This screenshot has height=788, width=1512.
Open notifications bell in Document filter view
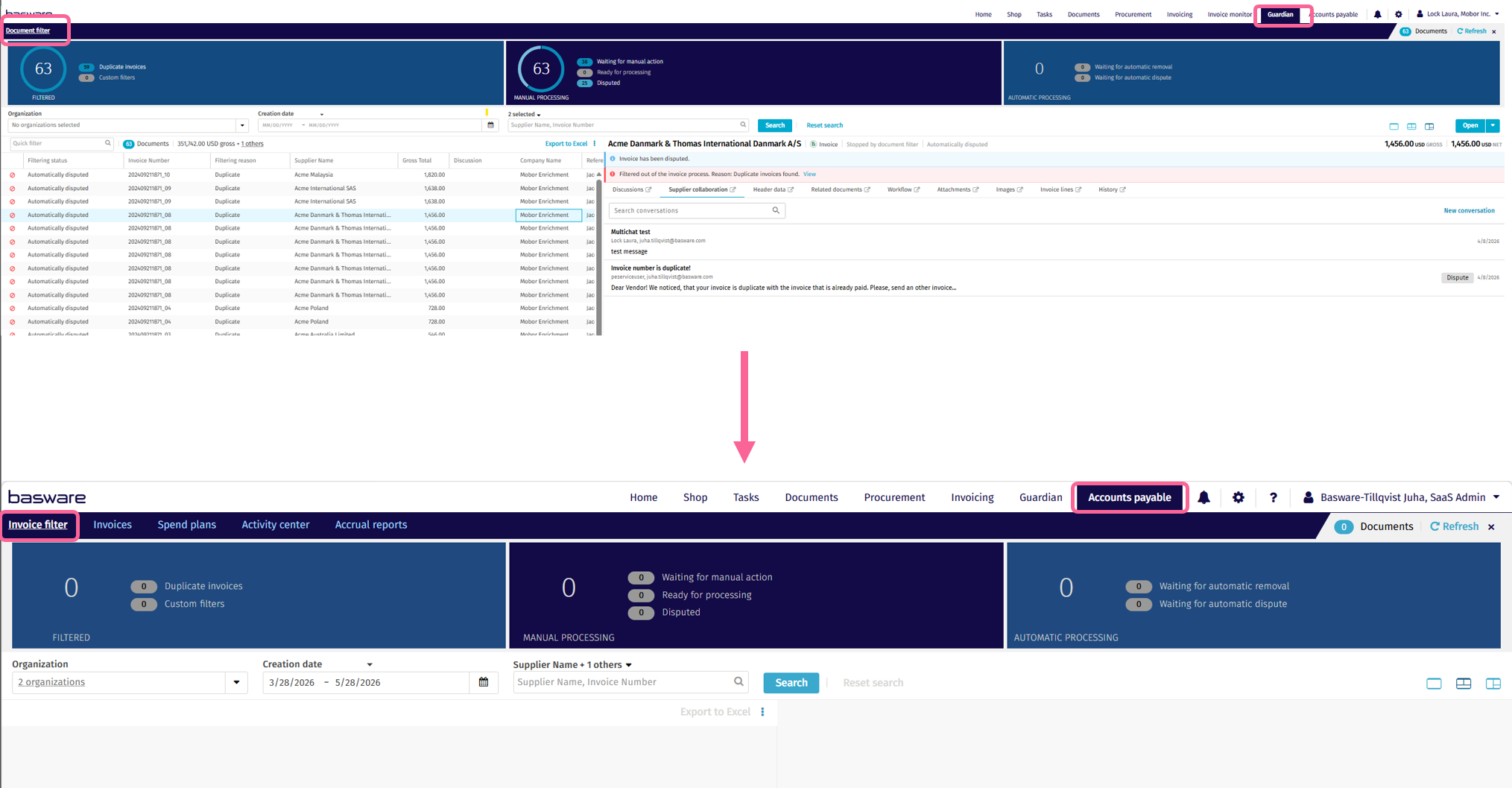pyautogui.click(x=1377, y=14)
